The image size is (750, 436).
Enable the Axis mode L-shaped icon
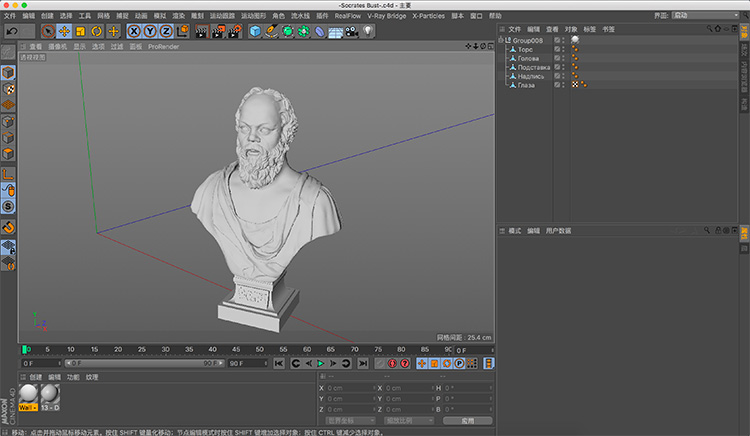click(8, 174)
